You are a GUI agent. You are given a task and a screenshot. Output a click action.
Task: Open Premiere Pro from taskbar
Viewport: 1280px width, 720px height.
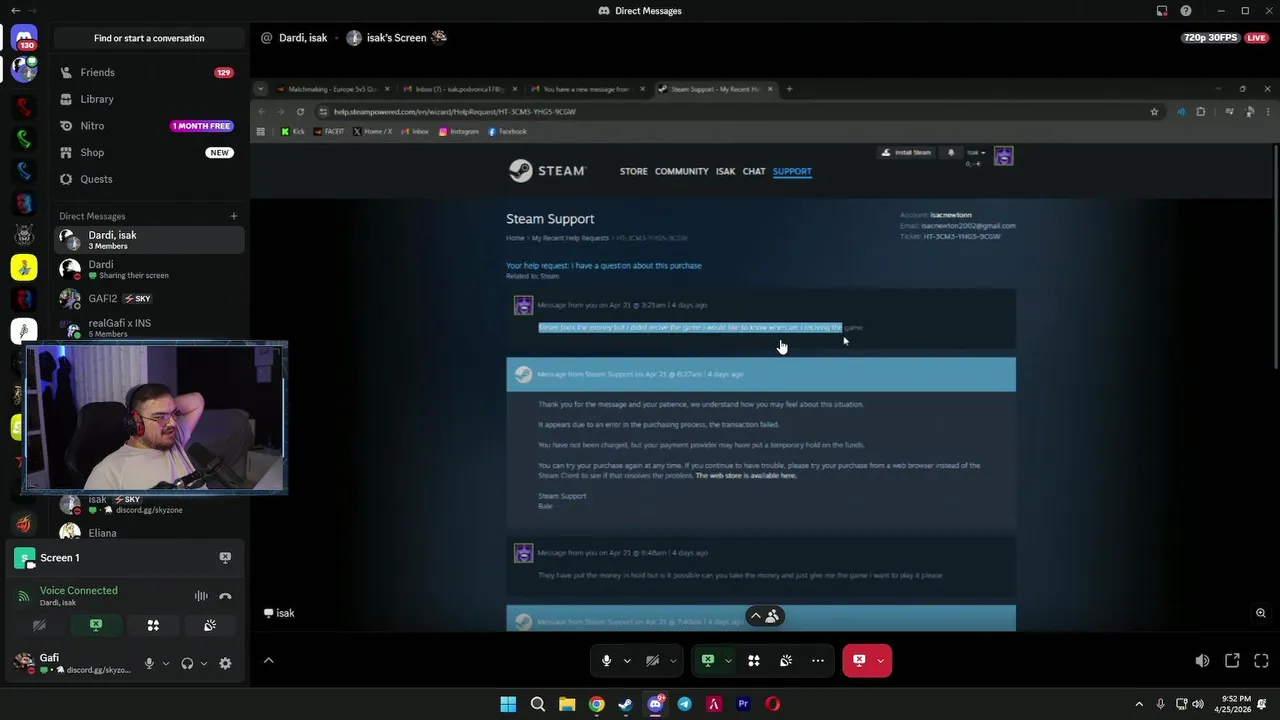[x=743, y=704]
